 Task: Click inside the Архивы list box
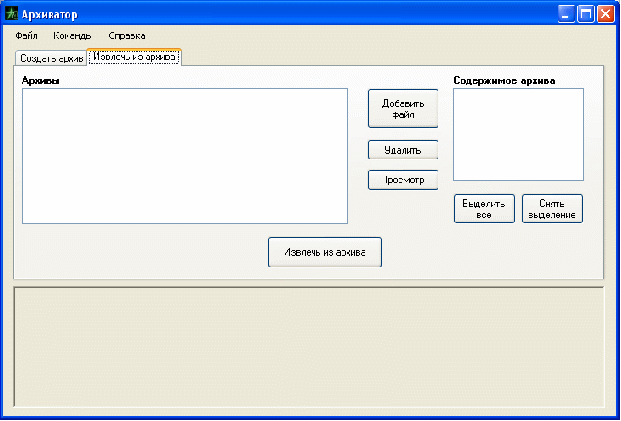coord(185,156)
